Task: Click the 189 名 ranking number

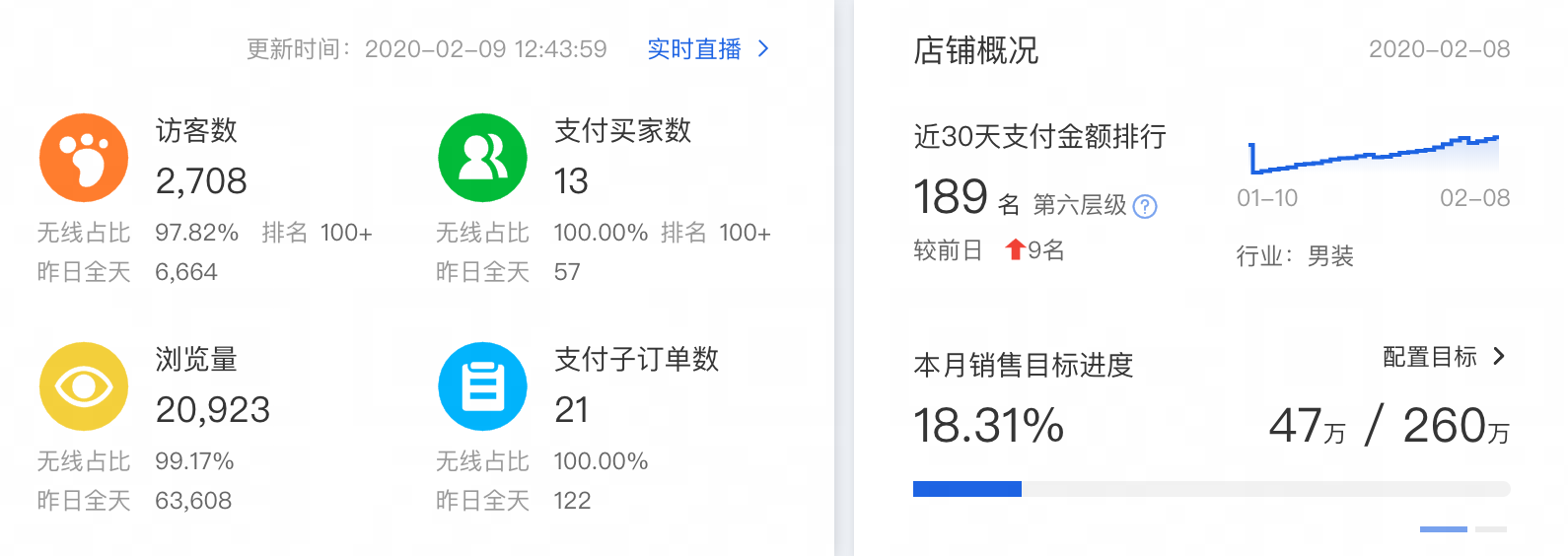Action: 951,196
